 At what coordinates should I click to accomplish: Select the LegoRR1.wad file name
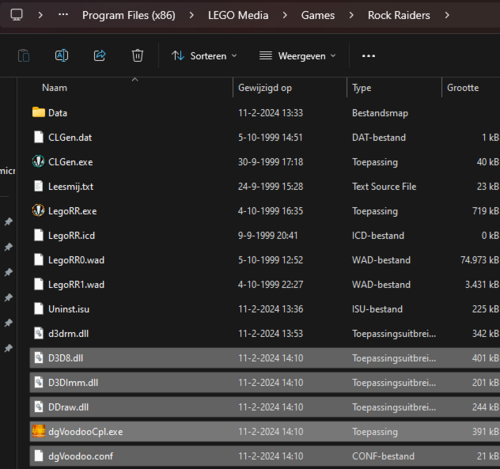click(x=76, y=285)
